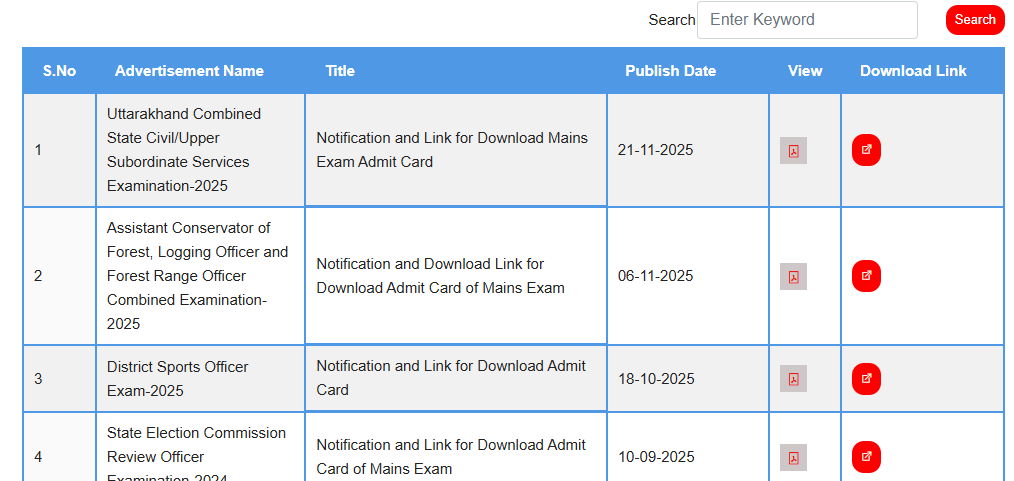Click the Download Link column header
Image resolution: width=1014 pixels, height=481 pixels.
[x=913, y=71]
